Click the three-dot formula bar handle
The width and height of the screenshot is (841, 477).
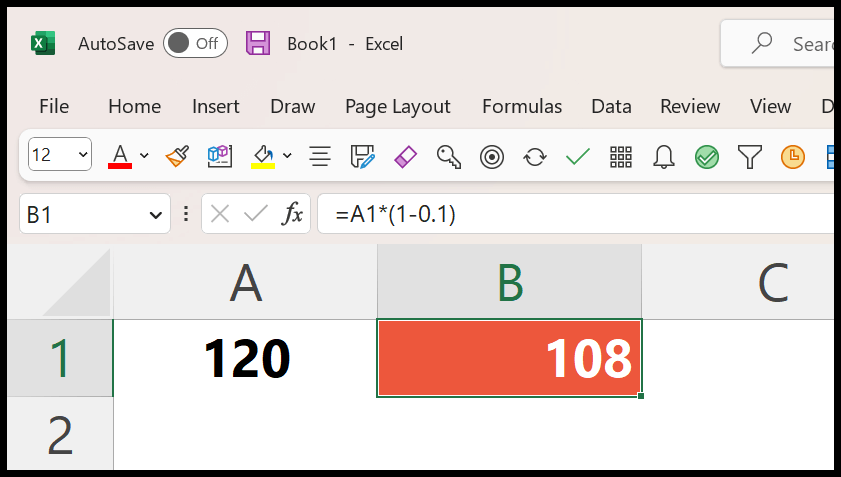(x=186, y=214)
